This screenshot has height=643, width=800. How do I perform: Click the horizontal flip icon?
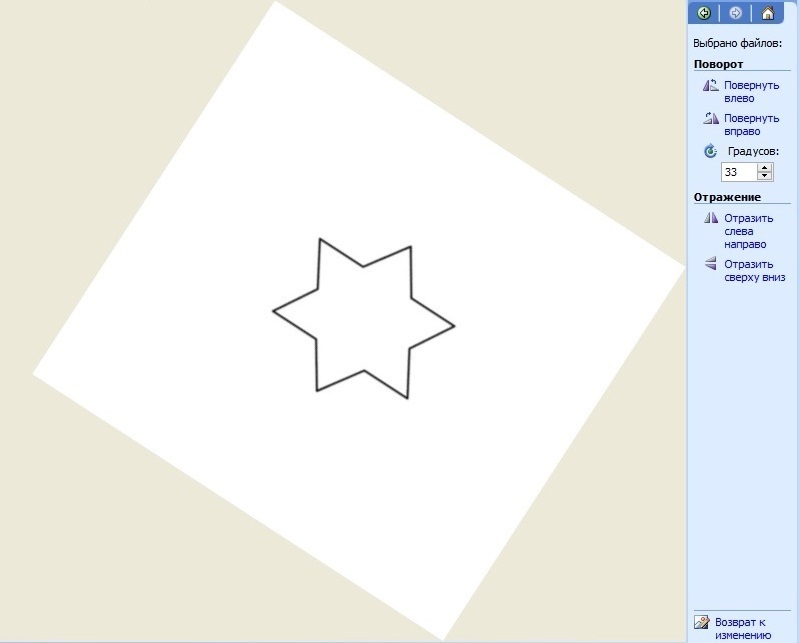click(x=711, y=218)
